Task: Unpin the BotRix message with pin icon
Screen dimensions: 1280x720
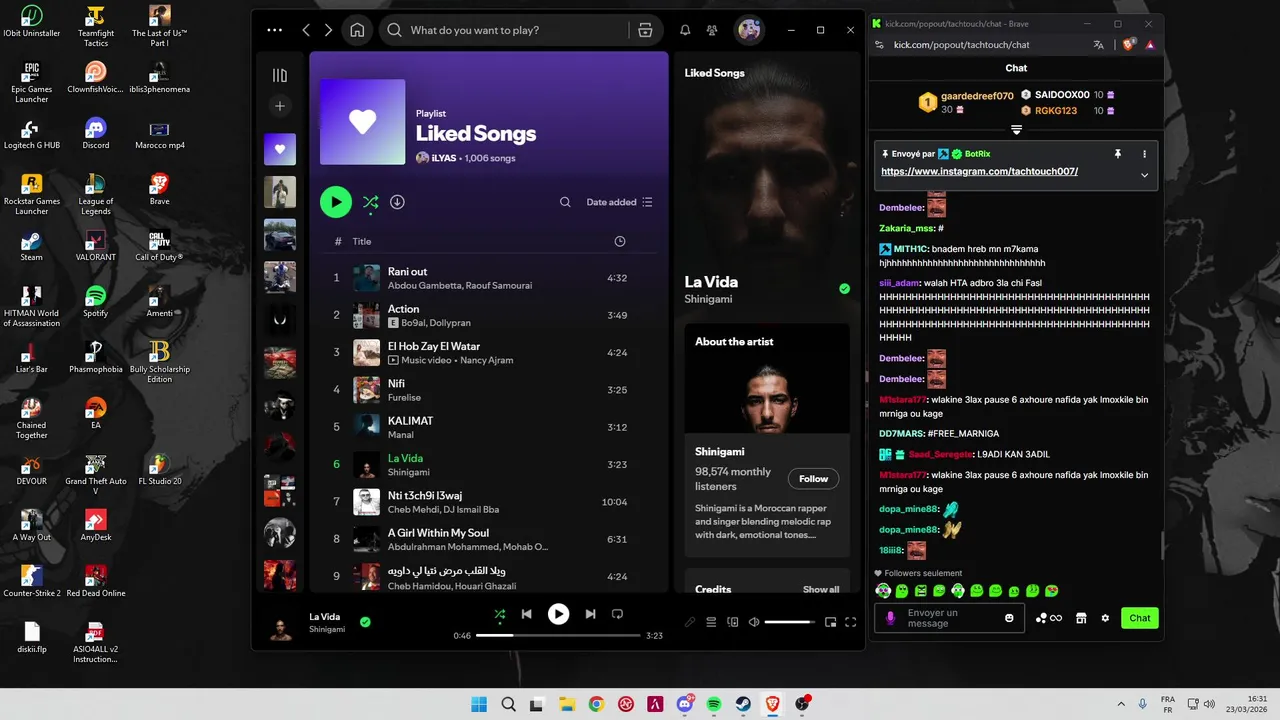Action: [1118, 154]
